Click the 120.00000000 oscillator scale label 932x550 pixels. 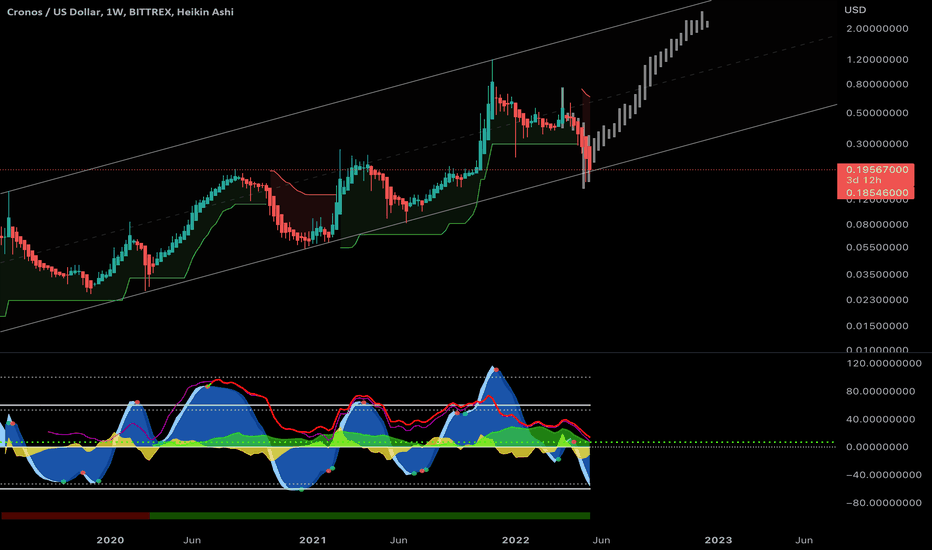[x=884, y=363]
